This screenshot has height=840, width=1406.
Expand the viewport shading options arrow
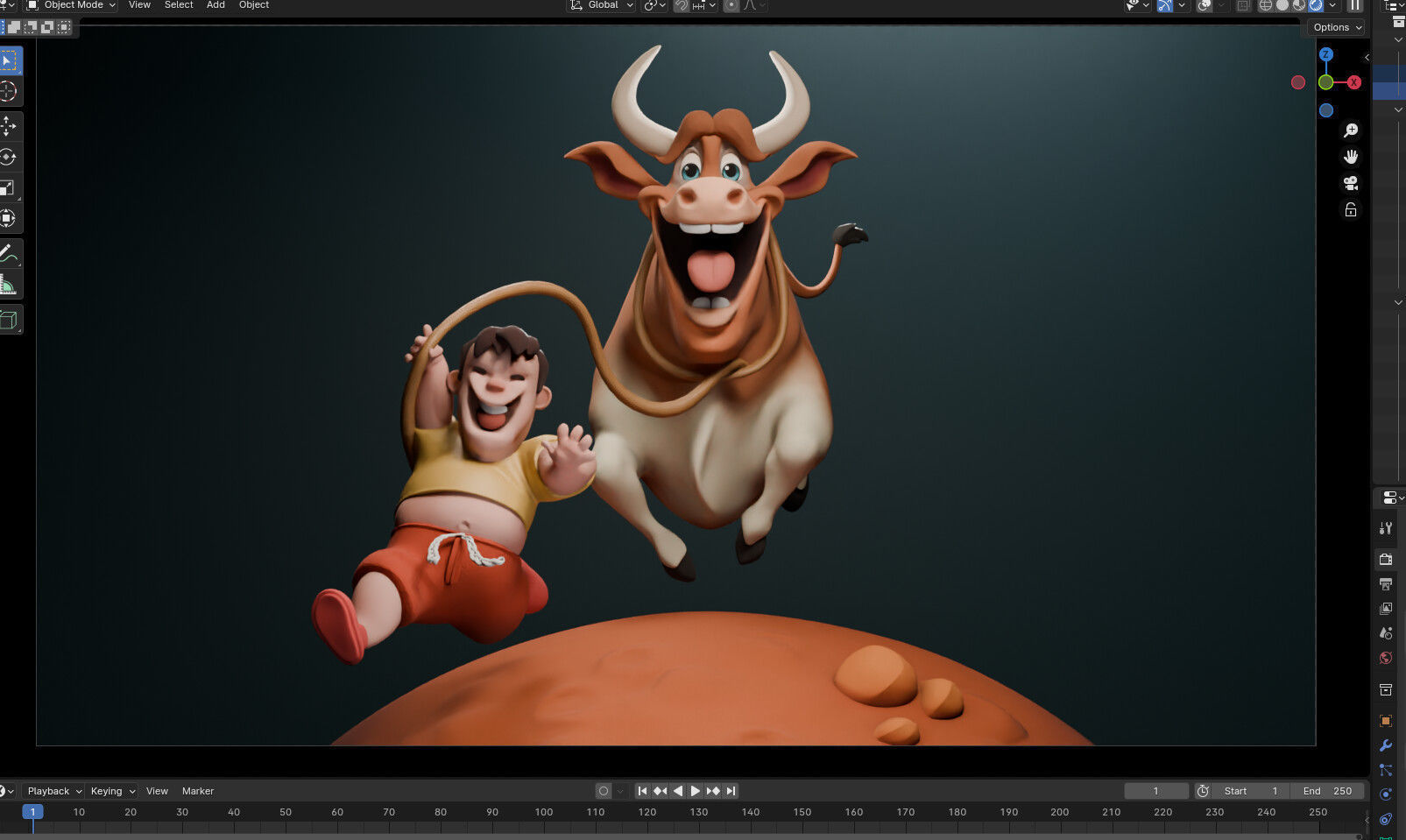click(x=1332, y=5)
